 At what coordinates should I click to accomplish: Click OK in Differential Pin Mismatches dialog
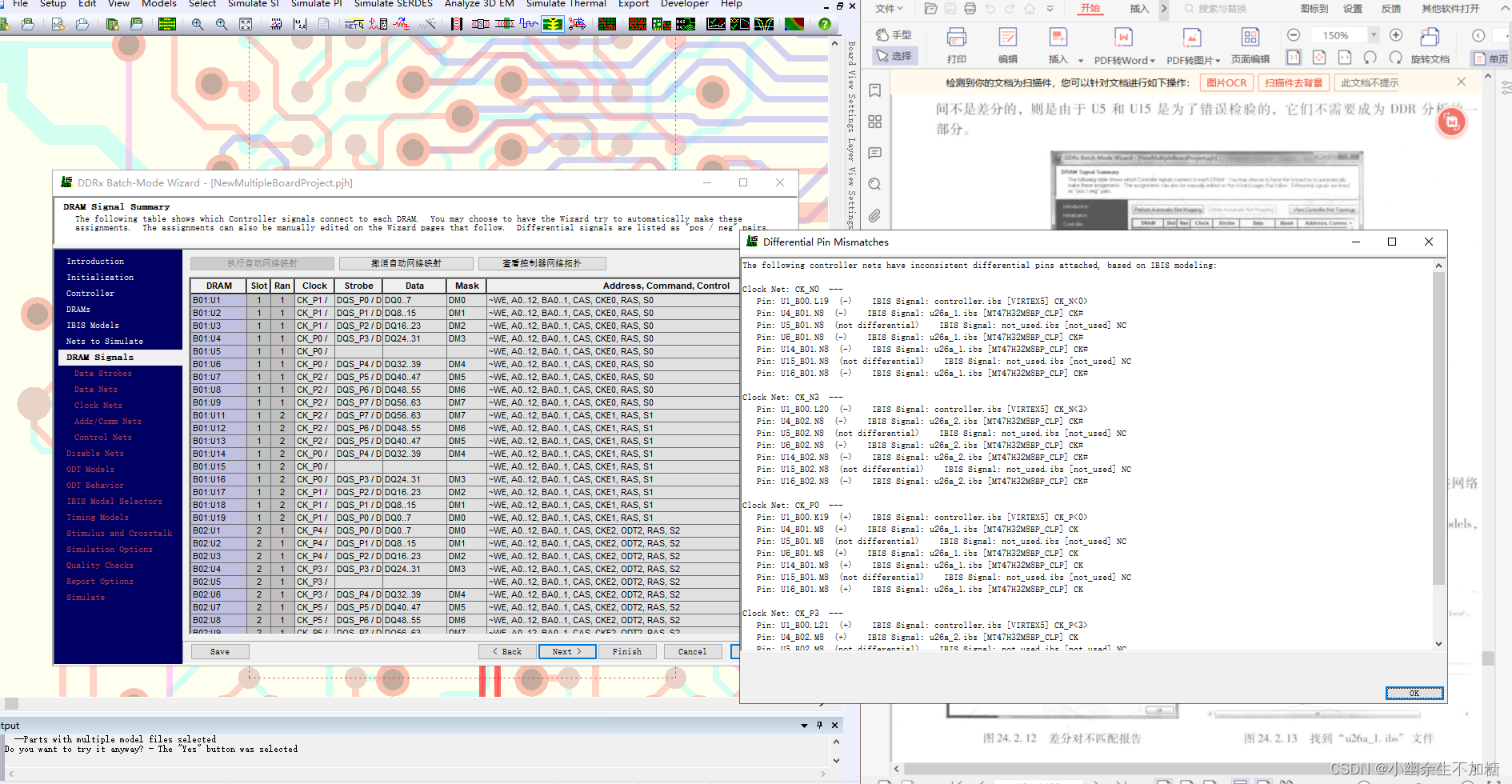(x=1414, y=693)
